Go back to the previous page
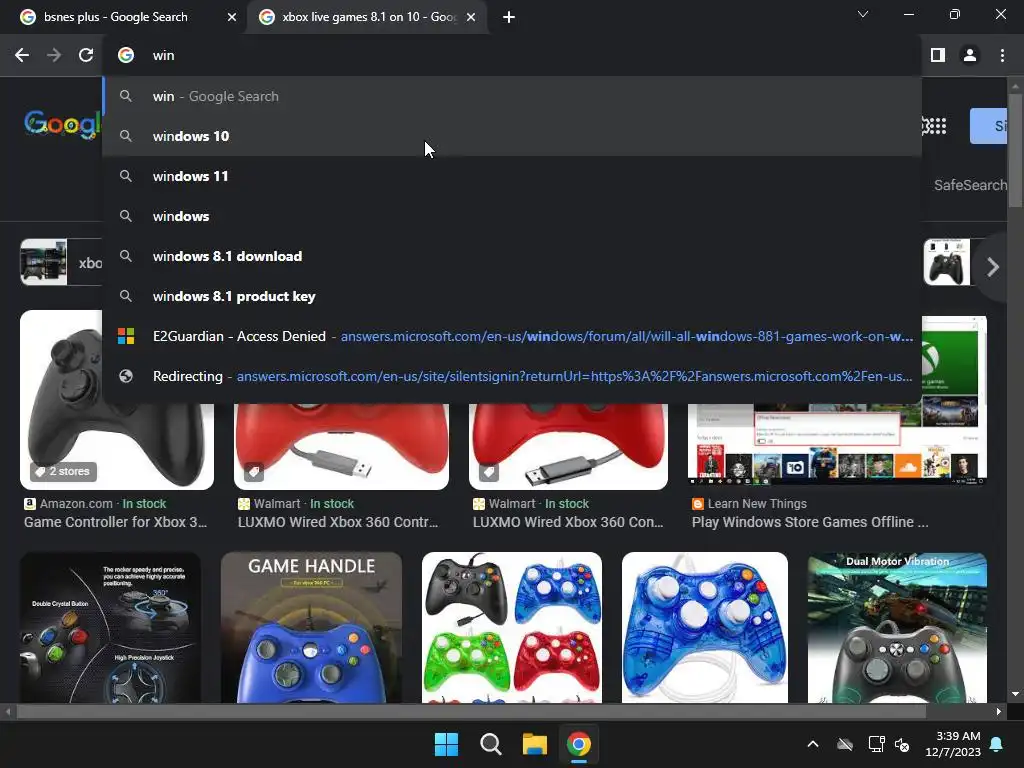The image size is (1024, 768). pyautogui.click(x=22, y=56)
